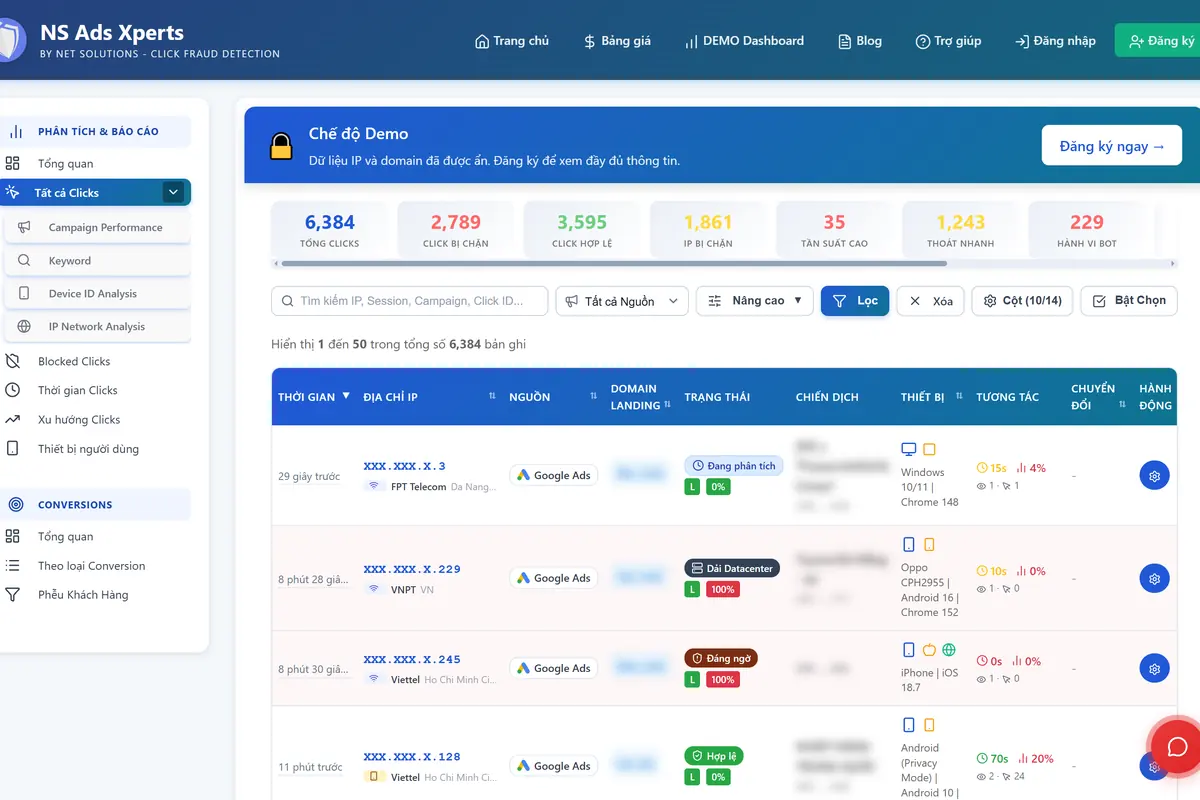Screen dimensions: 1200x800
Task: Click clock icon beside Thời gian Clicks
Action: tap(13, 391)
